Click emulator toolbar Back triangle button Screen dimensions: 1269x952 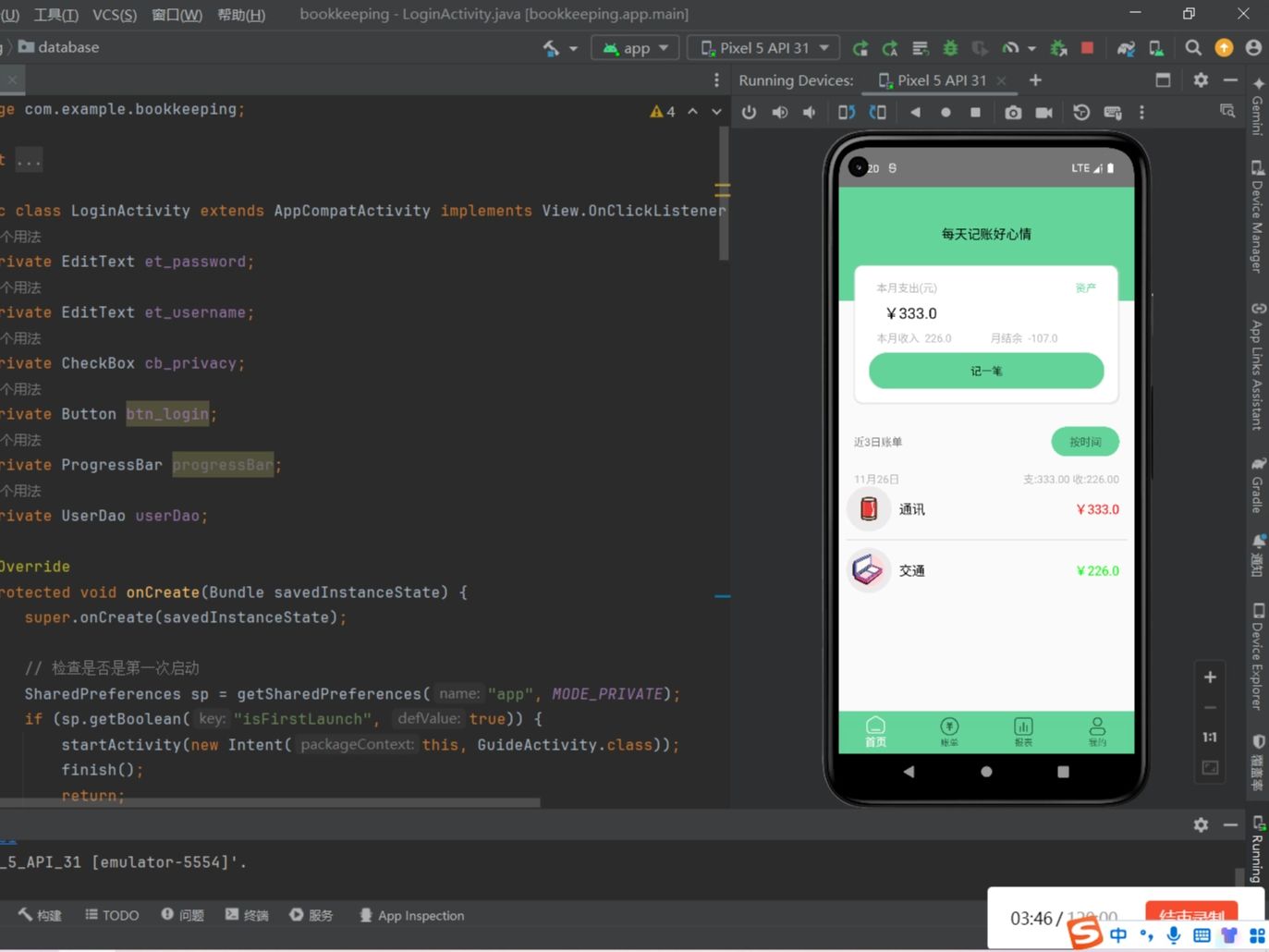point(915,112)
